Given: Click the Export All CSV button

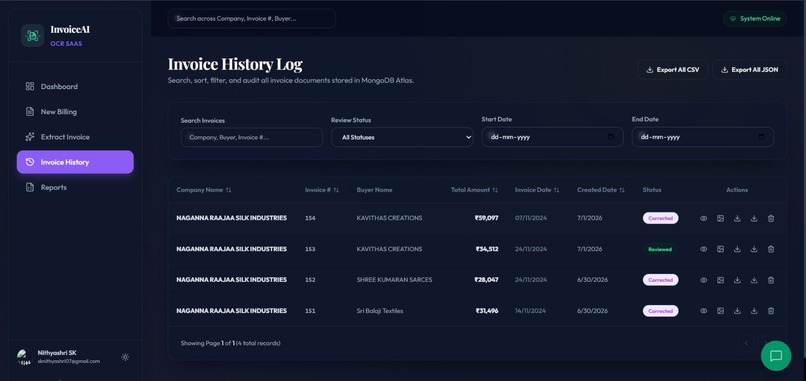Looking at the screenshot, I should (672, 70).
